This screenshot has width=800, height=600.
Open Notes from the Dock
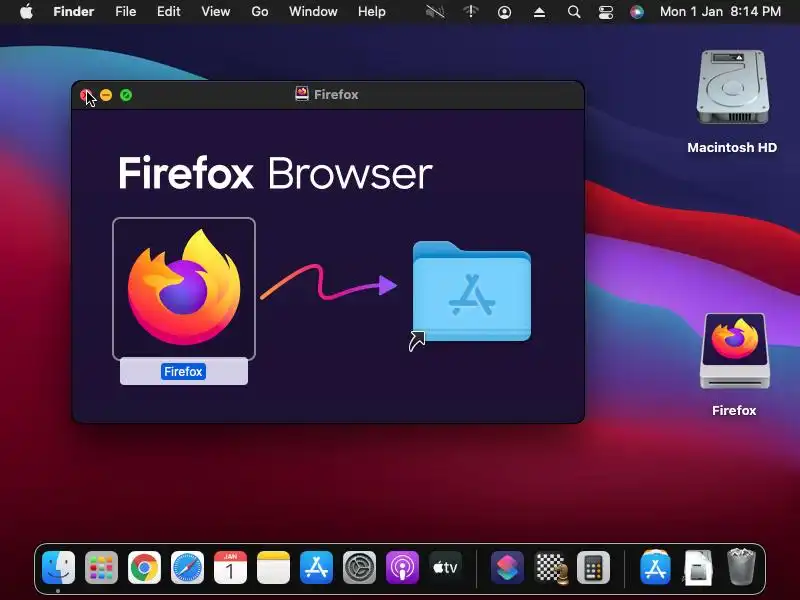(x=273, y=567)
